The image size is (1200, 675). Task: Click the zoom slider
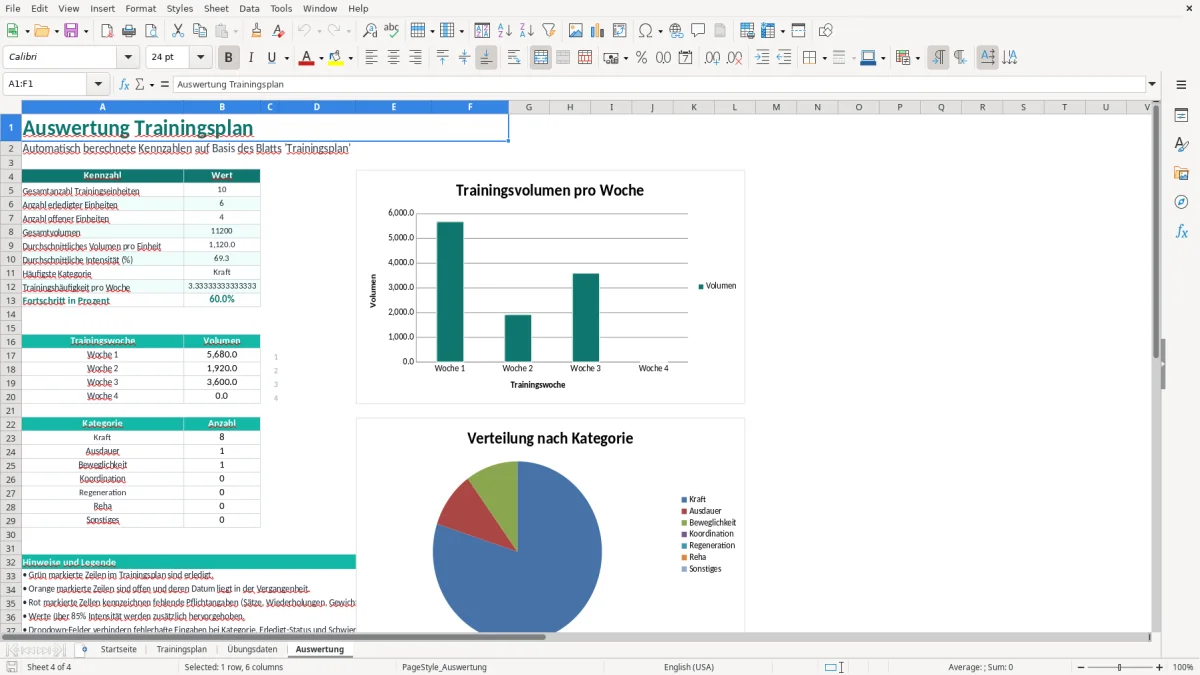pyautogui.click(x=1119, y=667)
